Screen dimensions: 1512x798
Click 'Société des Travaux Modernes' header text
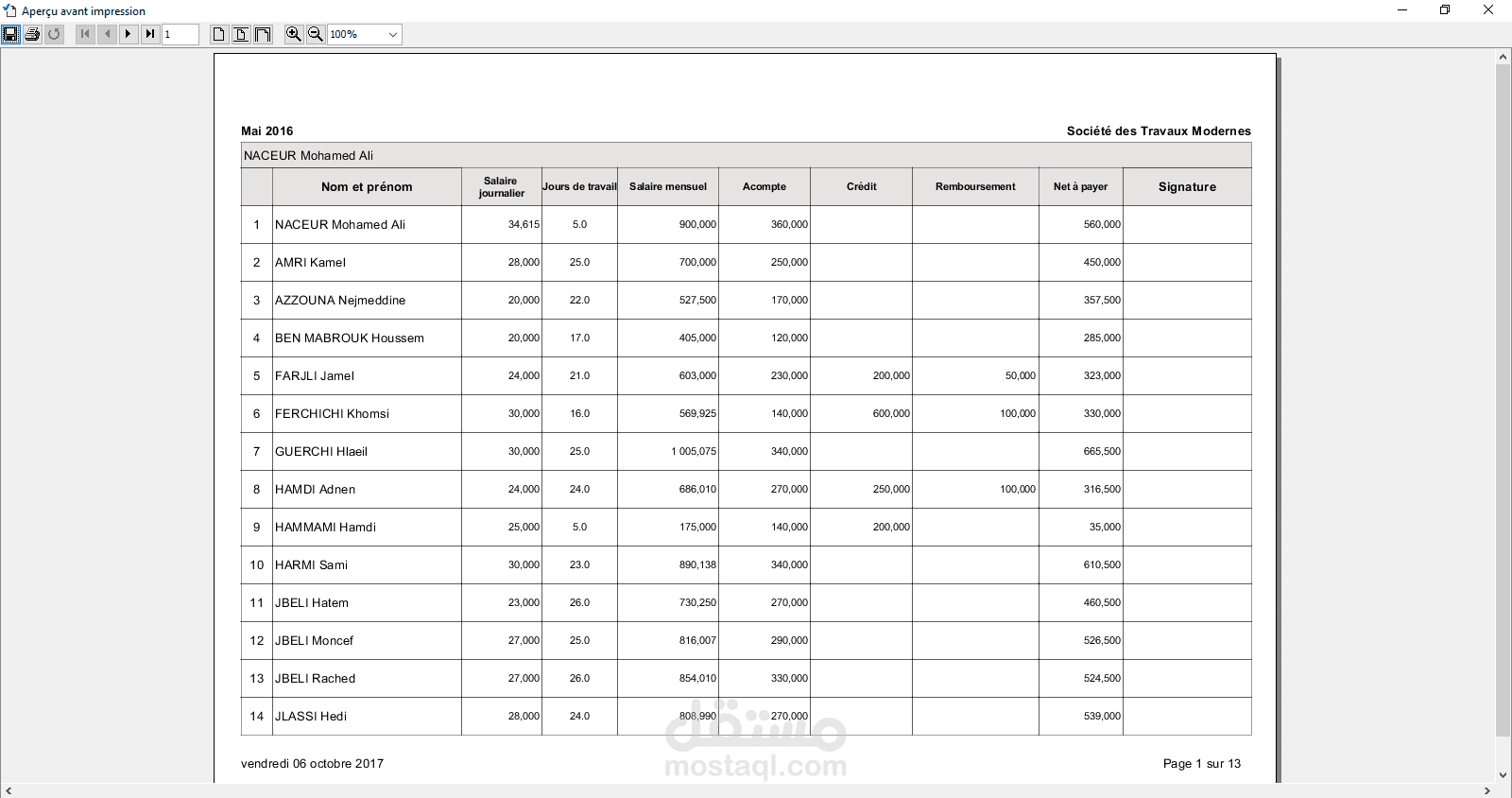pyautogui.click(x=1159, y=130)
